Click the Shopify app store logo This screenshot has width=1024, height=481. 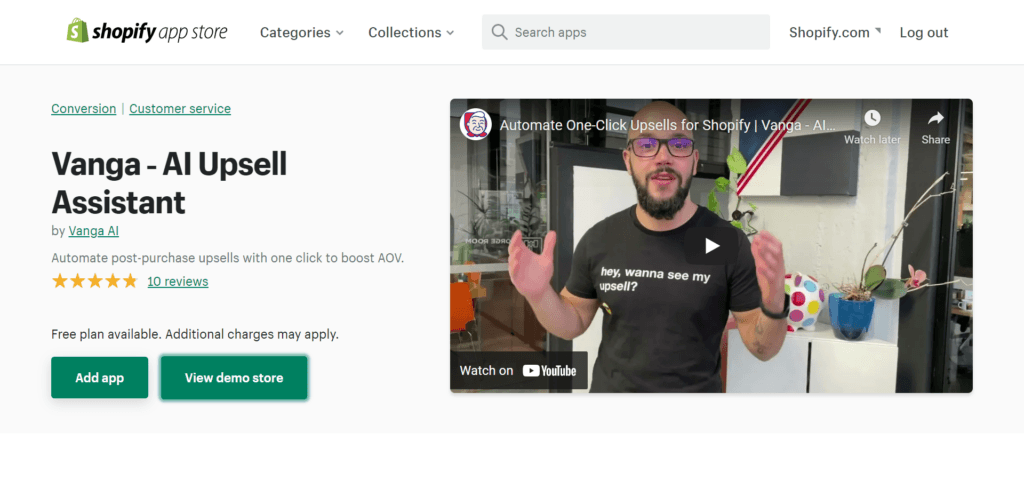click(x=147, y=31)
